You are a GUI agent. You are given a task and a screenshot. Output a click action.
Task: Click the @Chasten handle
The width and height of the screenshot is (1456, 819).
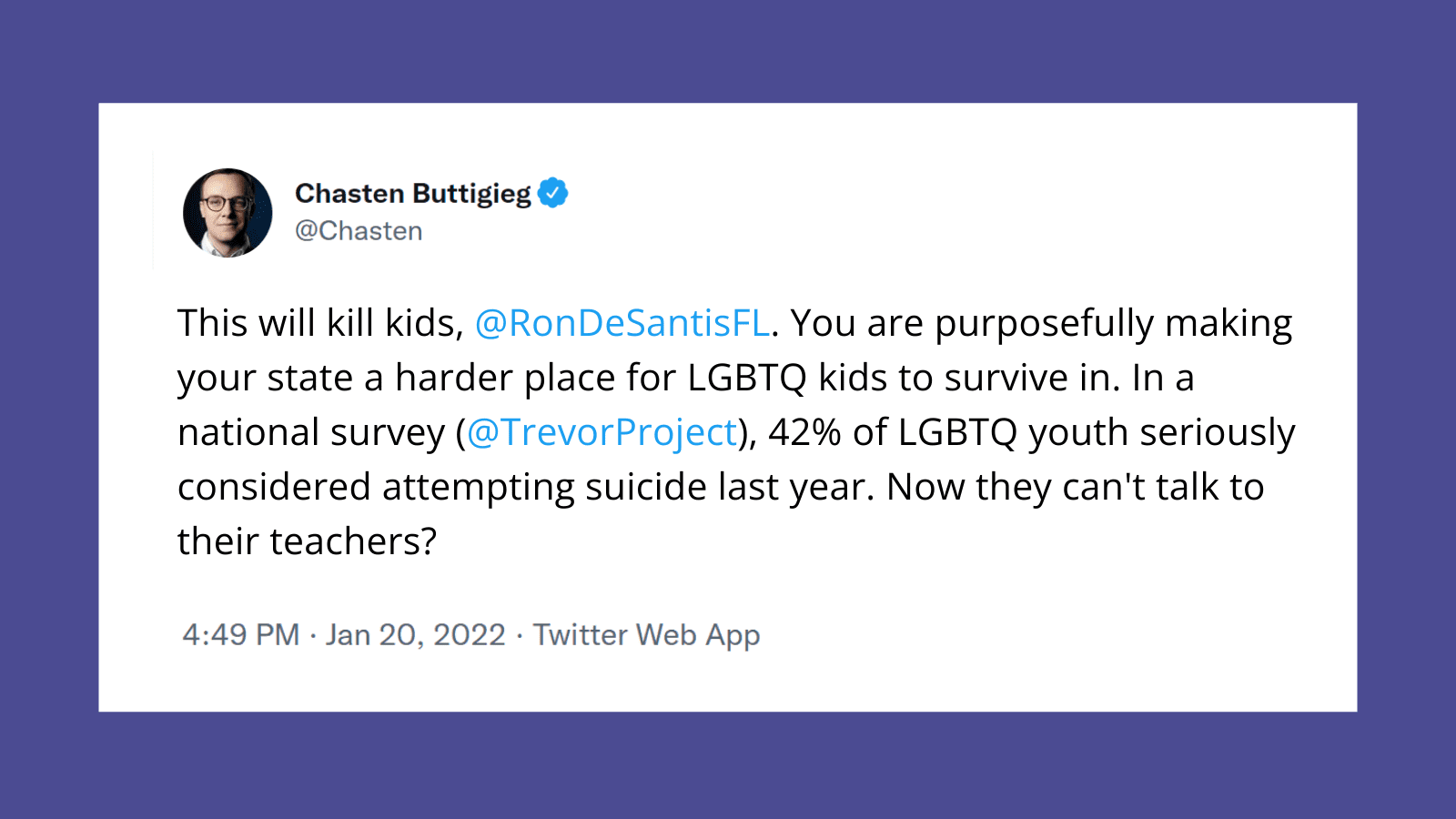(359, 231)
